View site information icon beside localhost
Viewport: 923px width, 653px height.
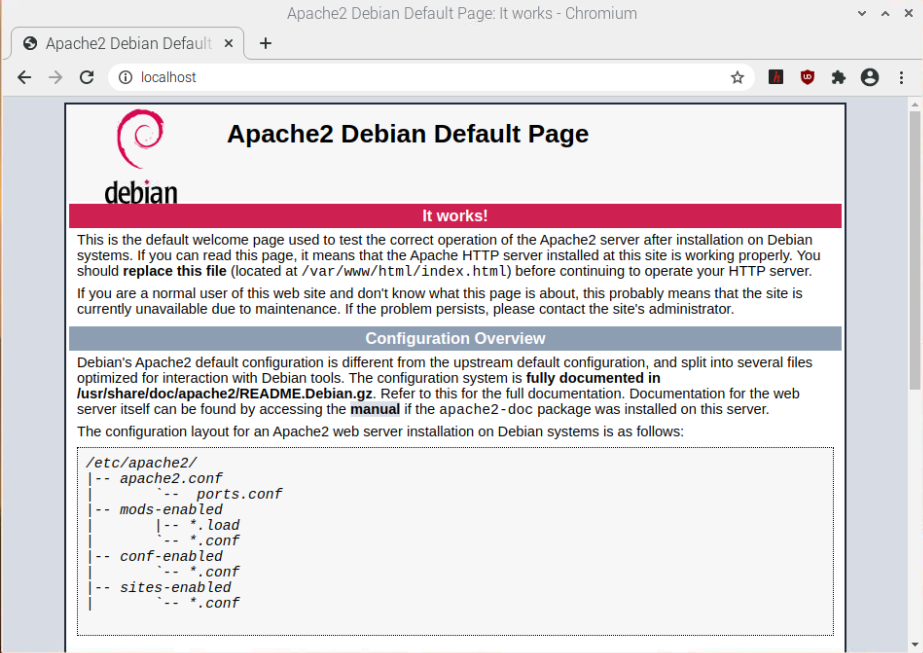pos(125,77)
